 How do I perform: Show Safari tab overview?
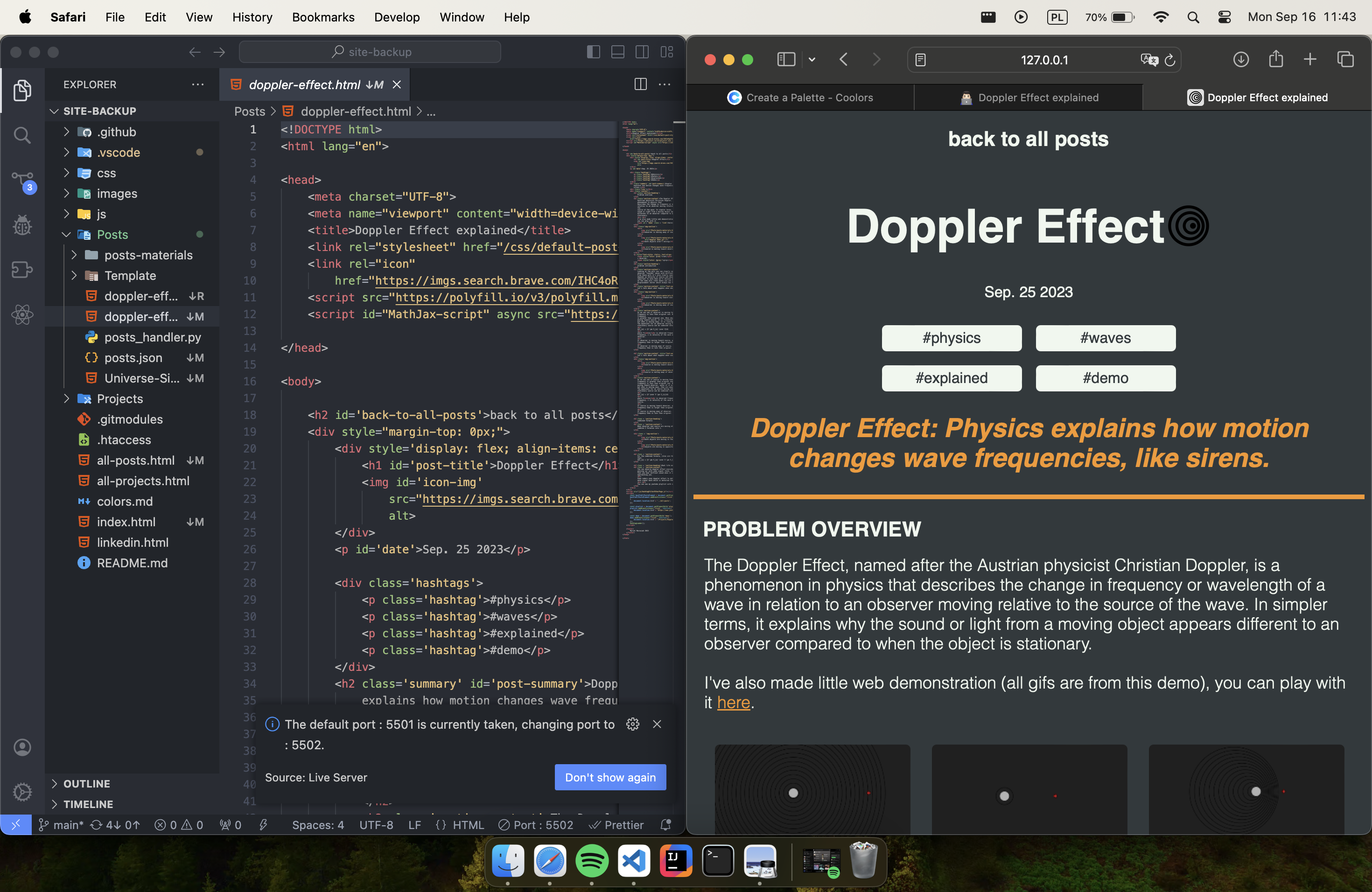pyautogui.click(x=1345, y=59)
